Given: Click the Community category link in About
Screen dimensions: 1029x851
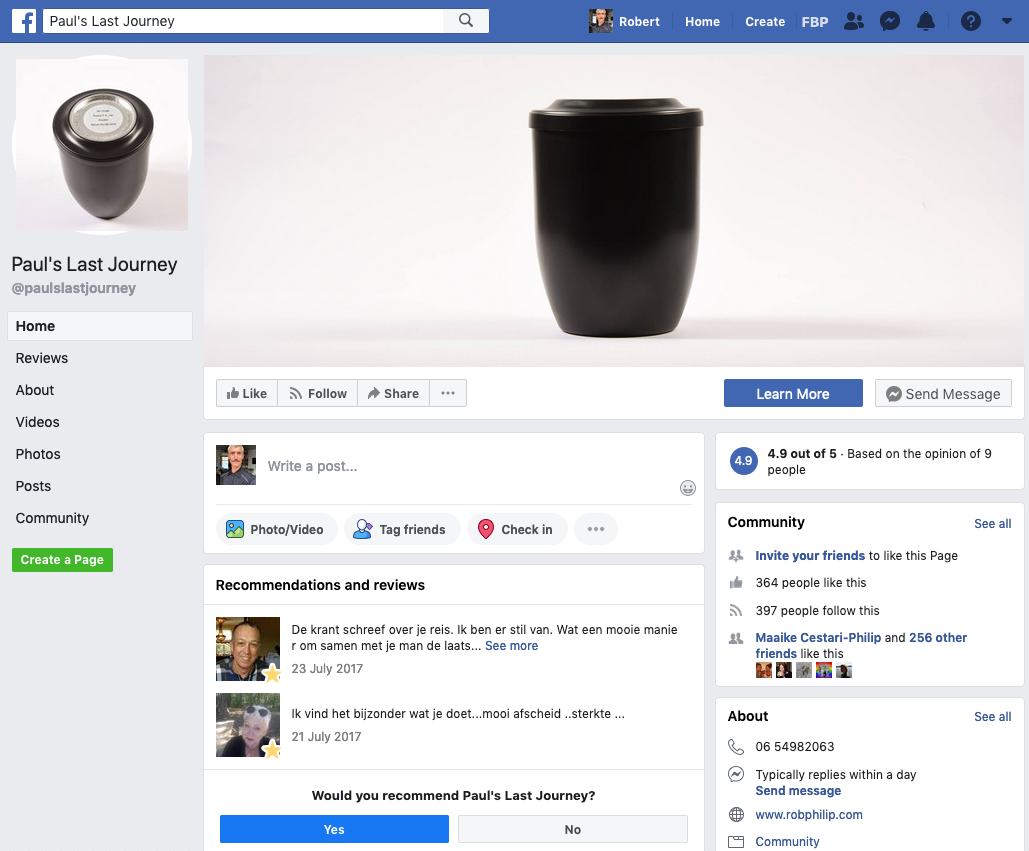Looking at the screenshot, I should tap(787, 842).
